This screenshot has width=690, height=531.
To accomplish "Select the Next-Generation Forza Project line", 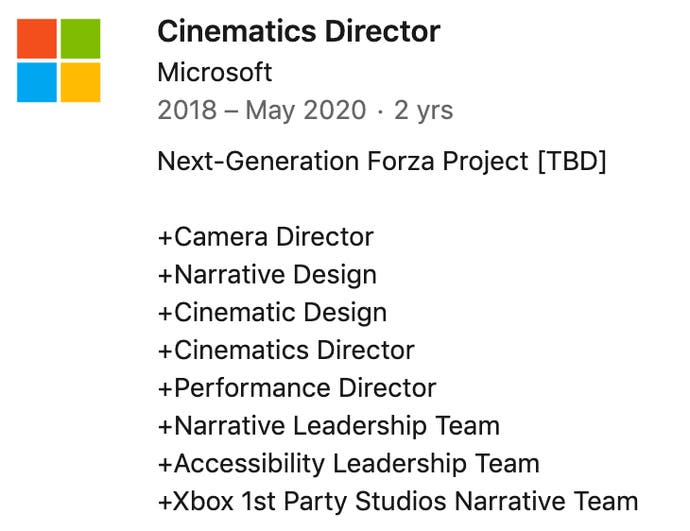I will (x=381, y=161).
